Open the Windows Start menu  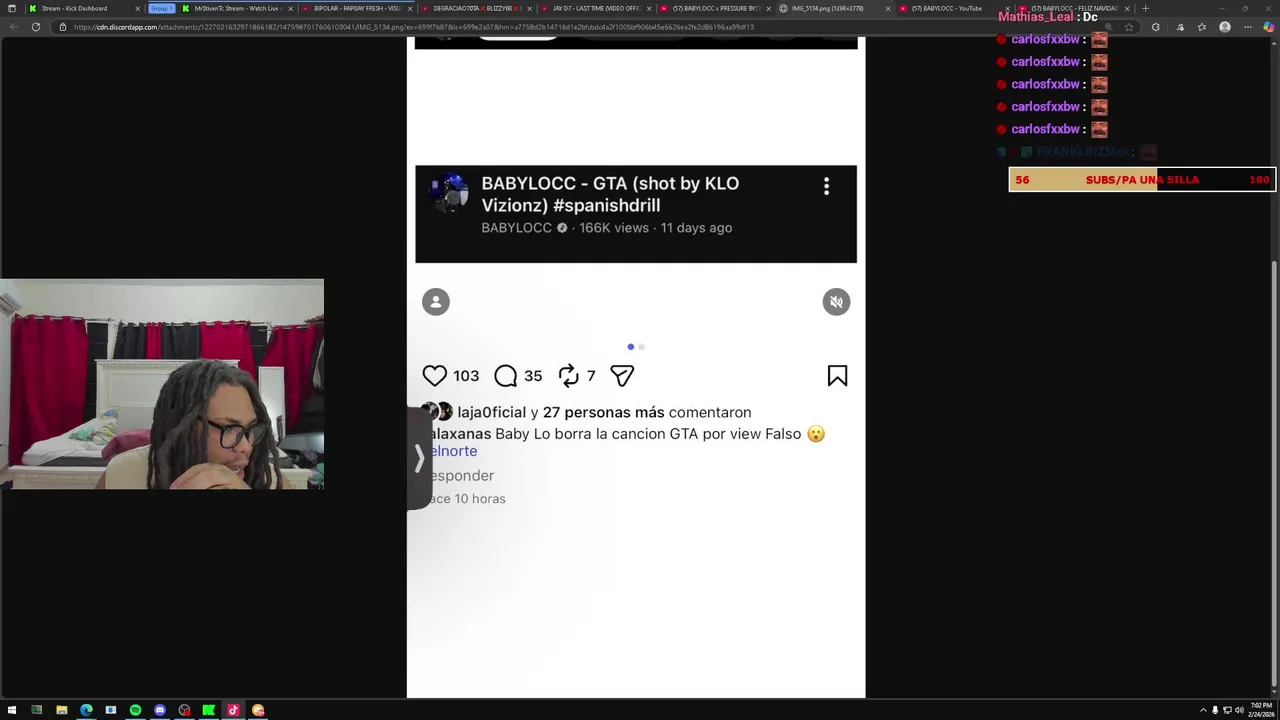click(12, 710)
